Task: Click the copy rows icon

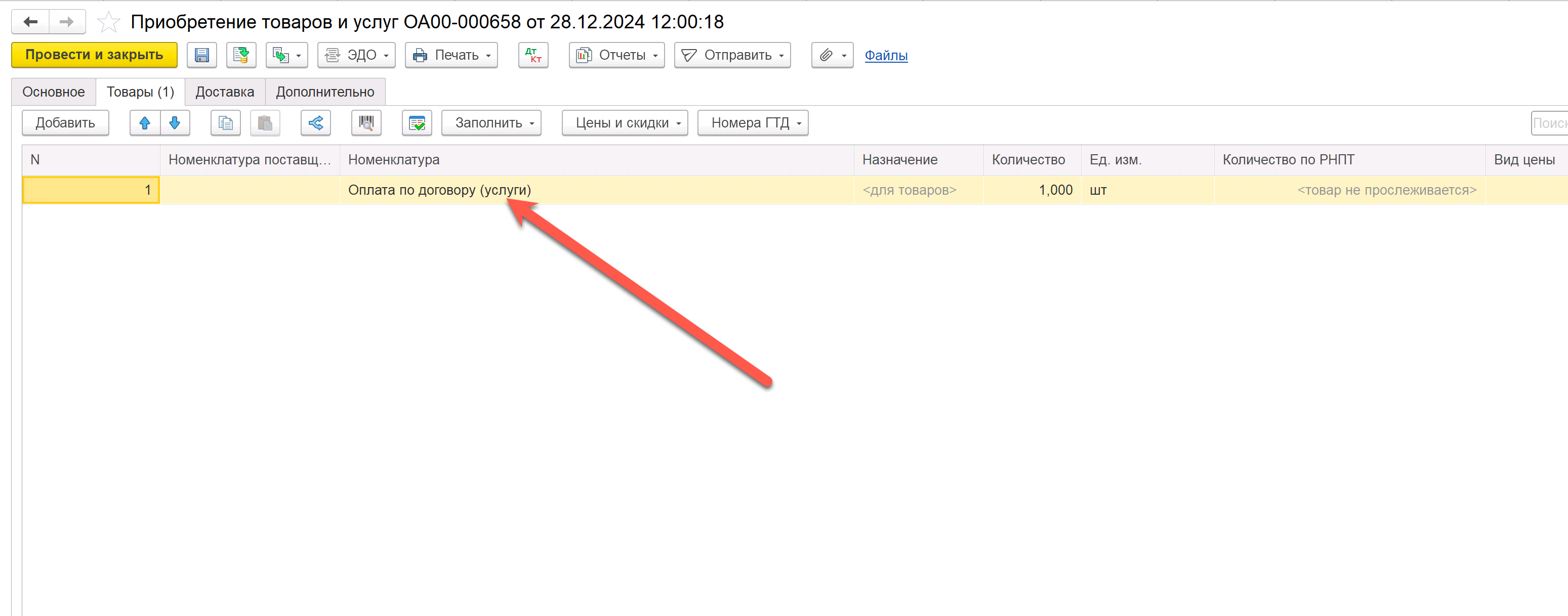Action: pos(225,123)
